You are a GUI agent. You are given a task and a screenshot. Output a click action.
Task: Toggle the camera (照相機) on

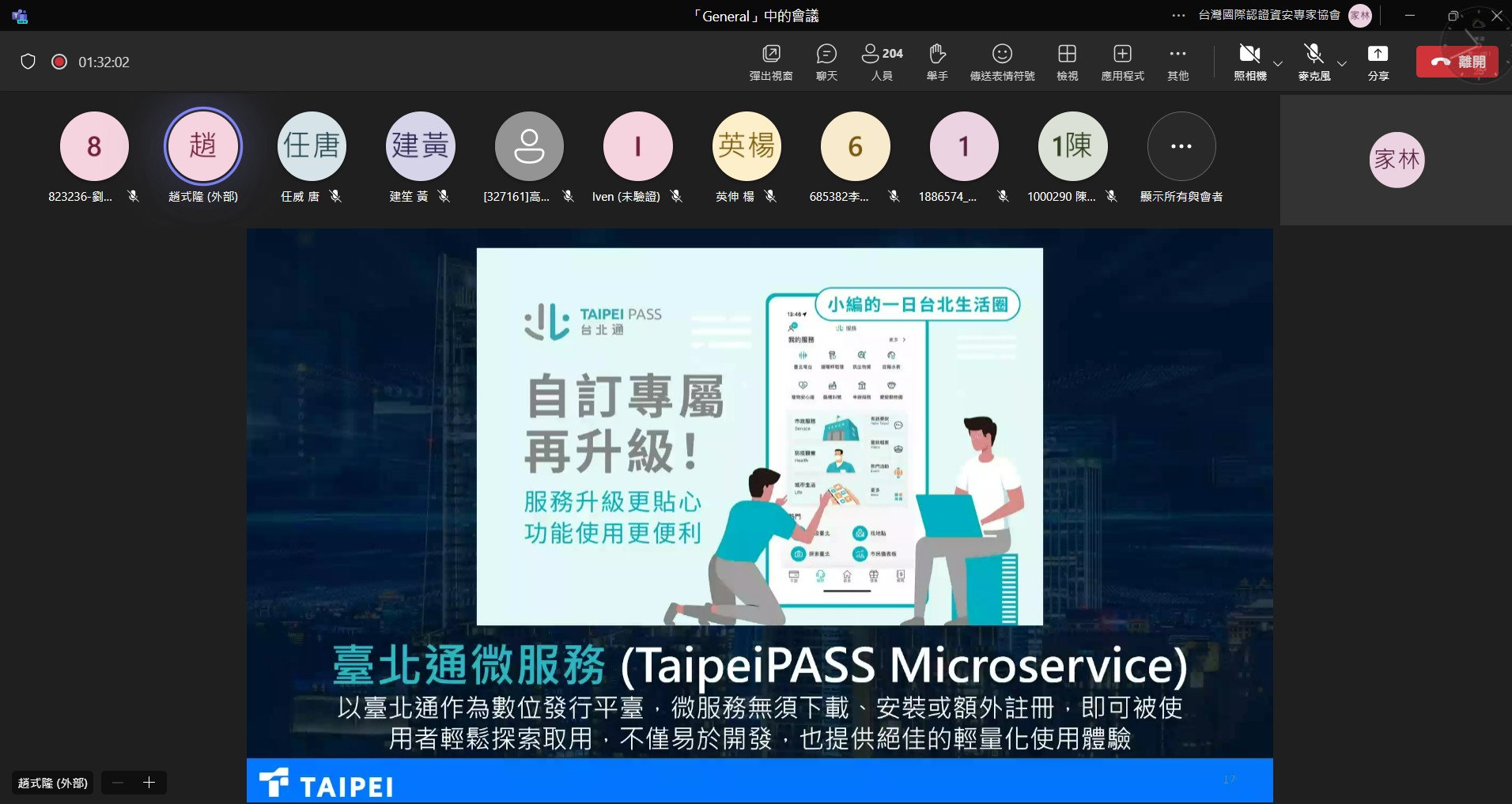(1249, 62)
